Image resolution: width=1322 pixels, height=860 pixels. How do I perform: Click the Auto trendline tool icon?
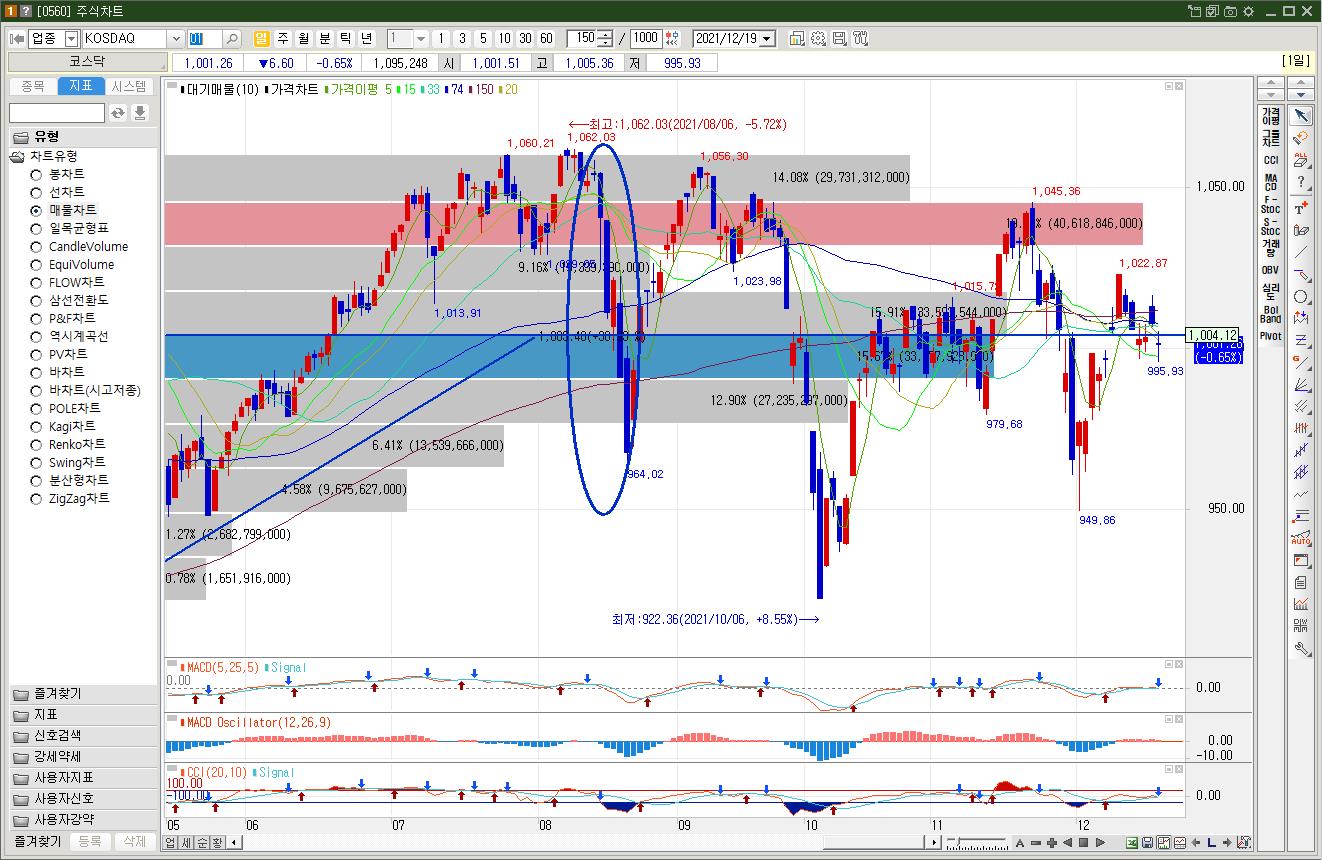(1300, 538)
